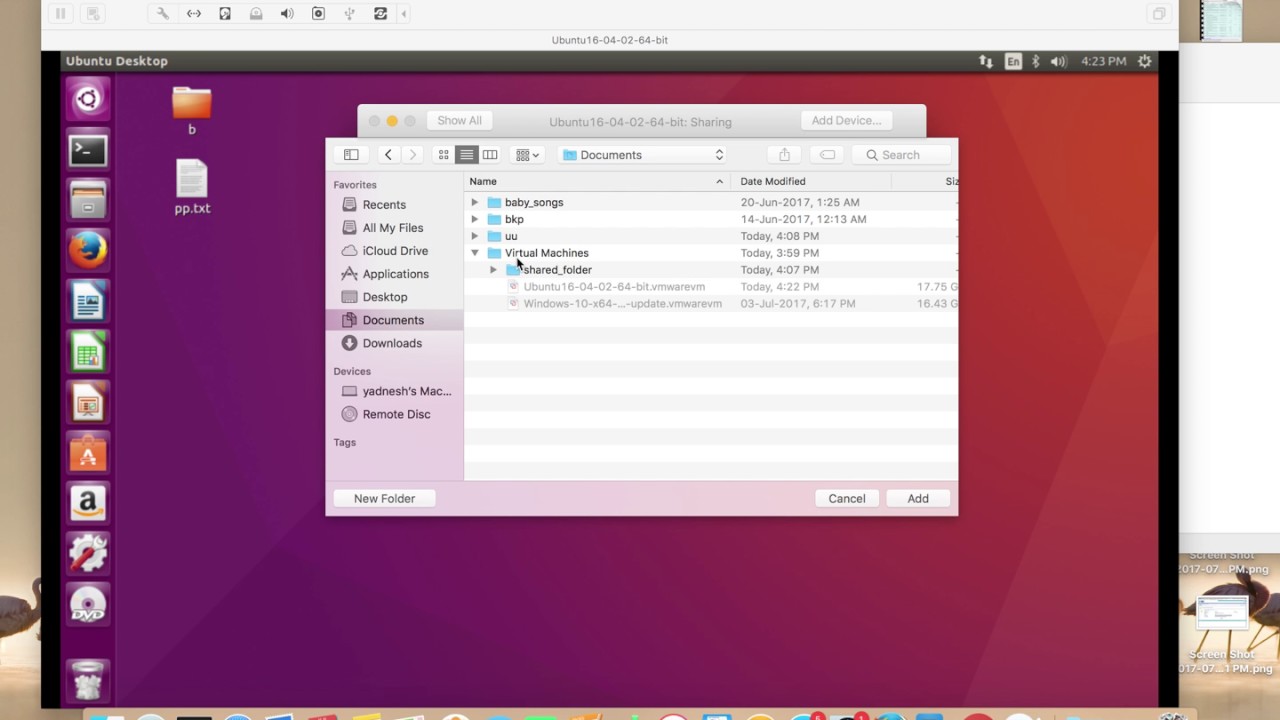Select yadnesh's Mac device in sidebar

tap(394, 391)
